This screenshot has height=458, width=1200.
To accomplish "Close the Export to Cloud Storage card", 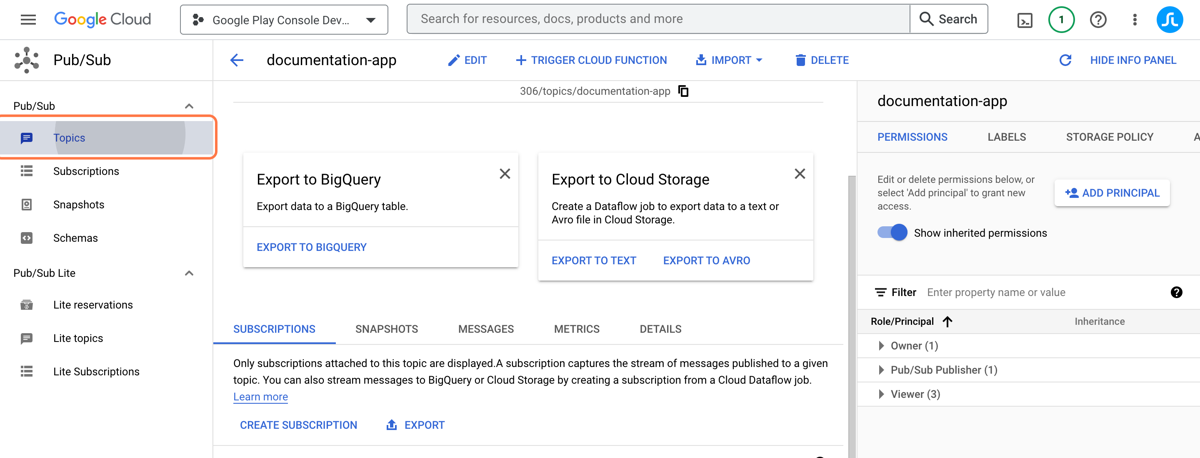I will (800, 174).
